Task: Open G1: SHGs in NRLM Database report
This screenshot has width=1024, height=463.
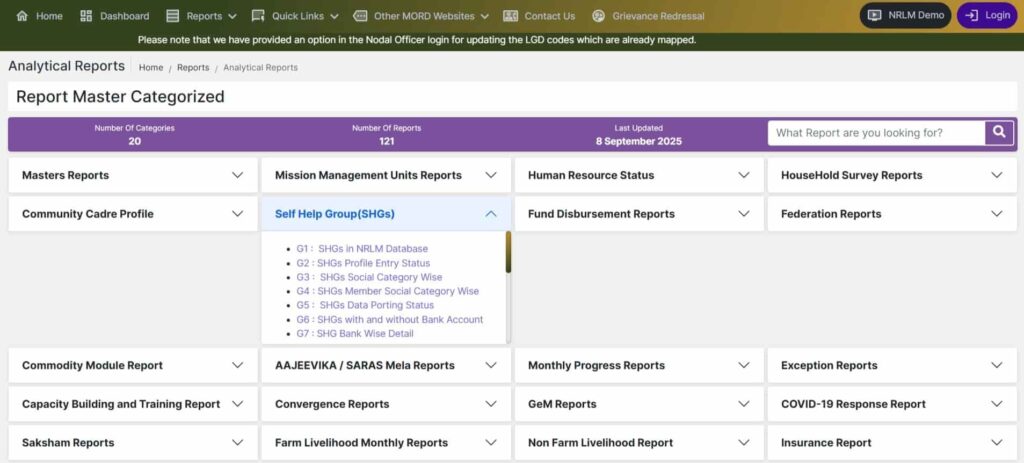Action: 362,249
